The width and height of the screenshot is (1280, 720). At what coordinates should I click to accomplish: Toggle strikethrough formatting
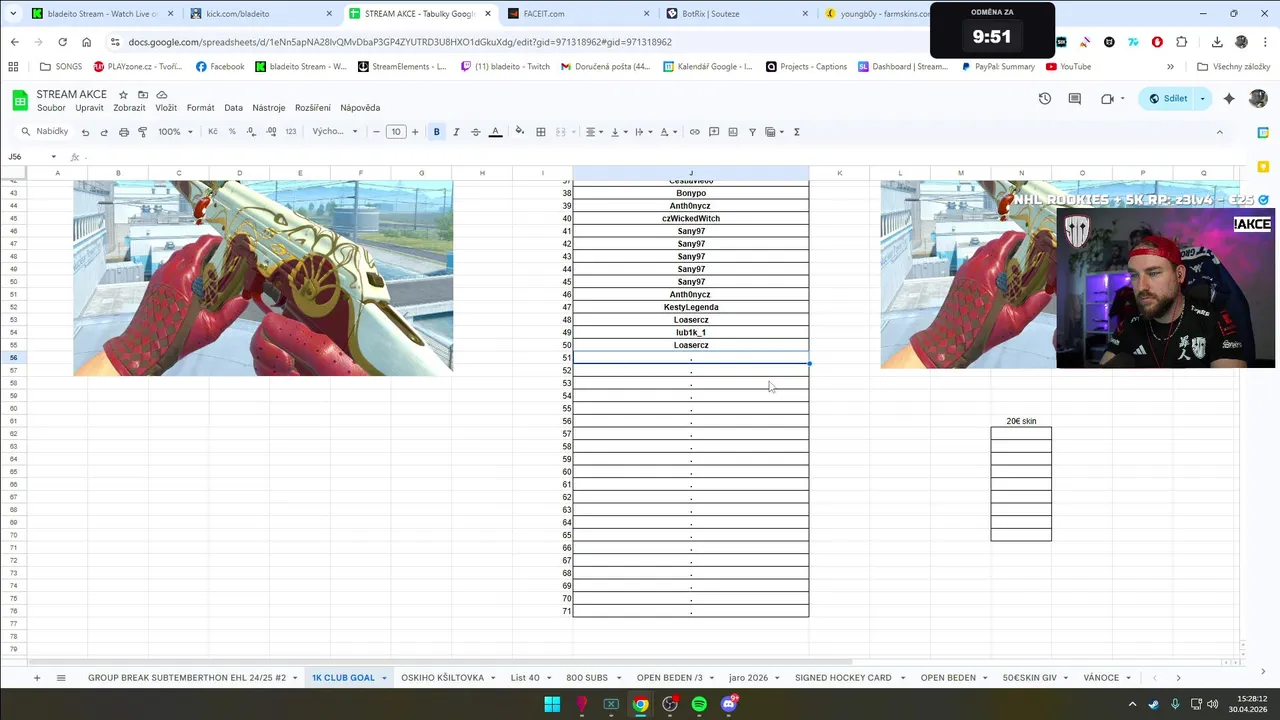point(475,132)
